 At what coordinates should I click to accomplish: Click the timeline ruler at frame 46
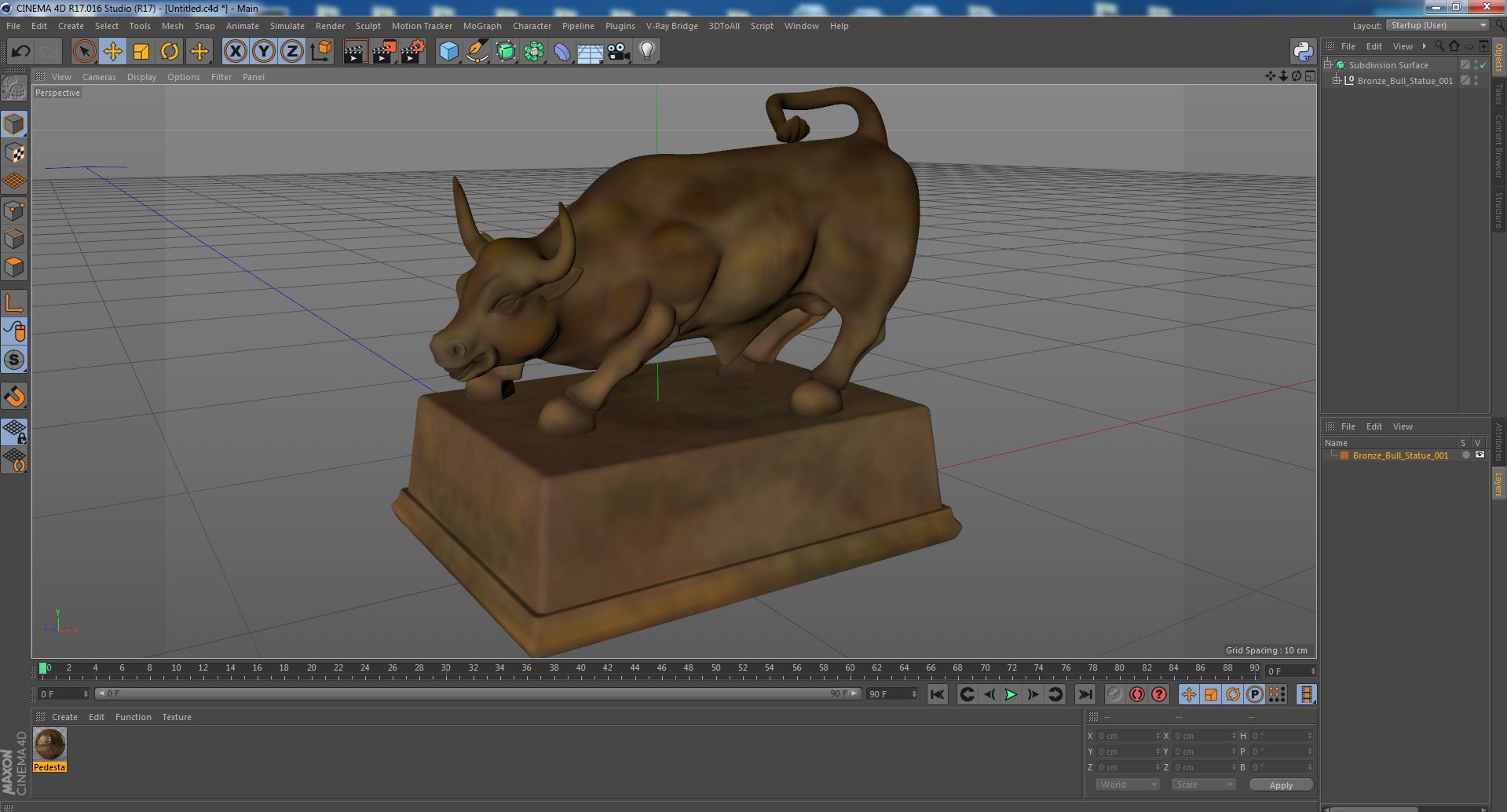[x=661, y=669]
